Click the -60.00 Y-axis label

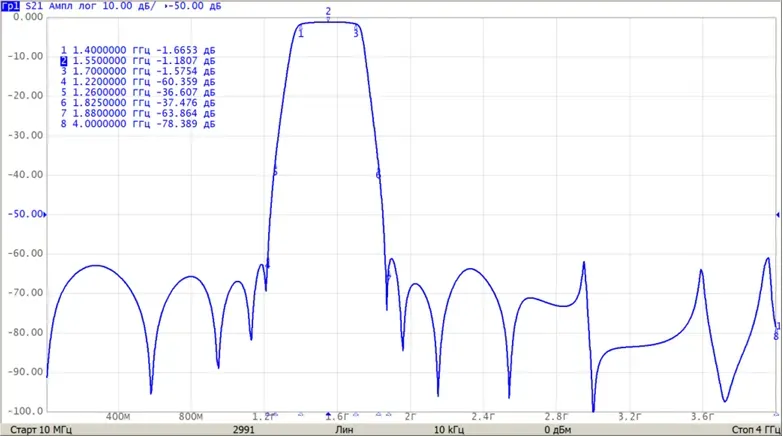tap(25, 254)
